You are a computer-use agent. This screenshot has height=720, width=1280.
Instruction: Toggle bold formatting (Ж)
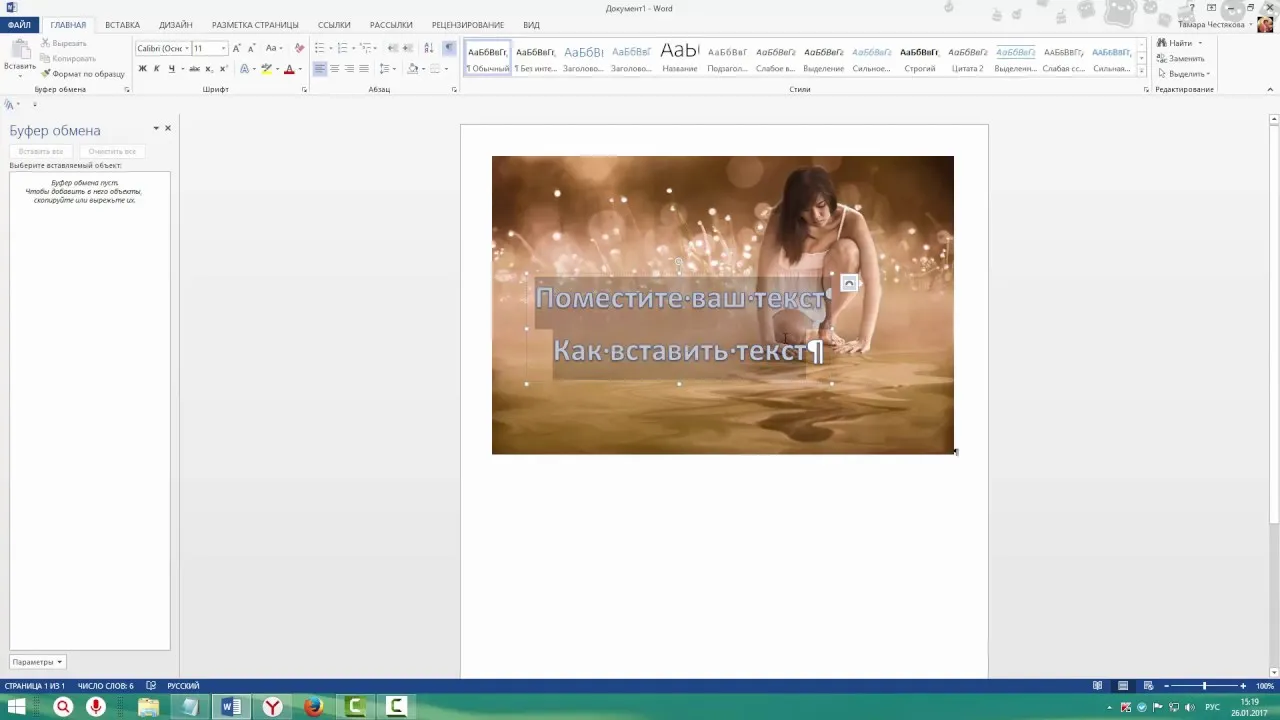[142, 69]
